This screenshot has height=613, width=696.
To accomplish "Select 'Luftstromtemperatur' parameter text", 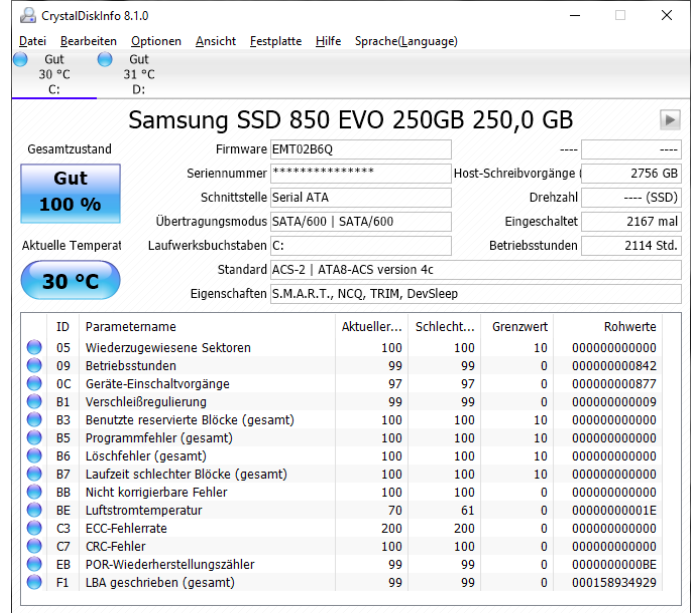I will coord(143,510).
